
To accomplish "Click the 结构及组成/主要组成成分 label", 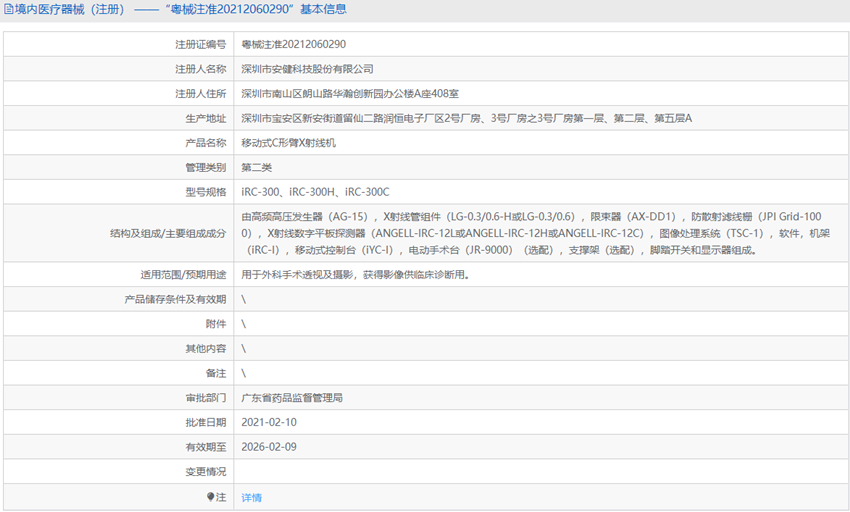I will pos(168,233).
